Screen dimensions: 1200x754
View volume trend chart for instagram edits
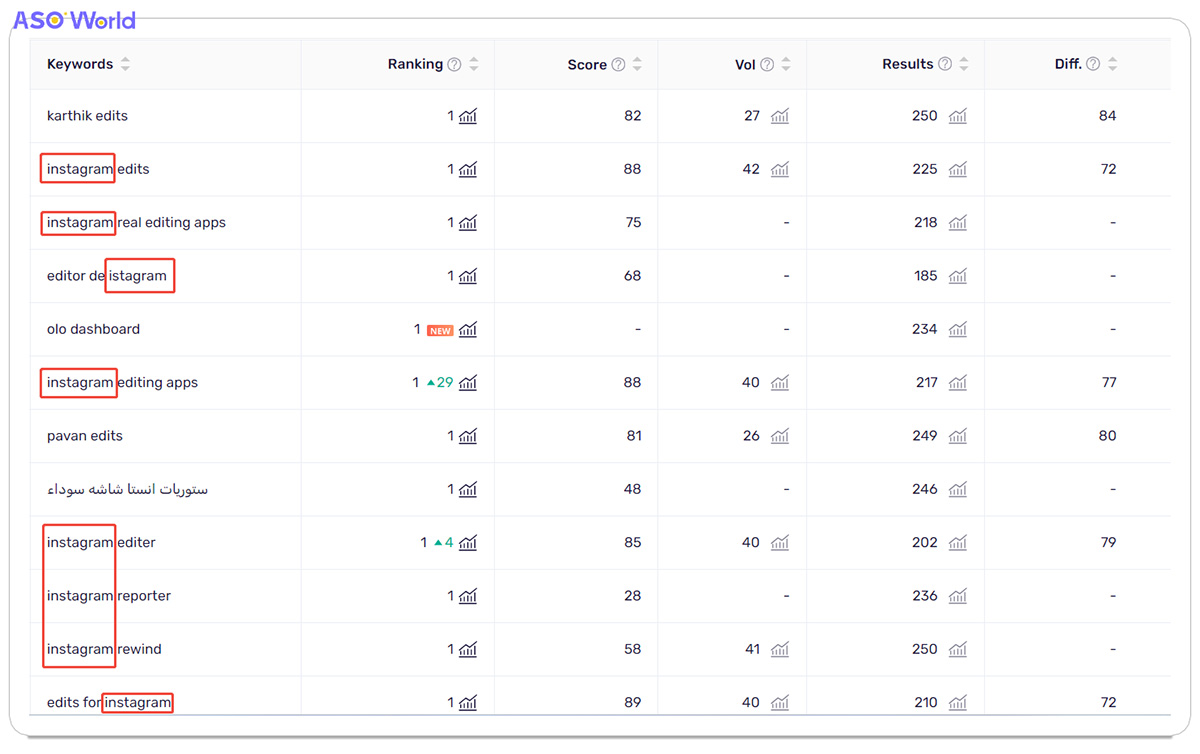point(780,169)
